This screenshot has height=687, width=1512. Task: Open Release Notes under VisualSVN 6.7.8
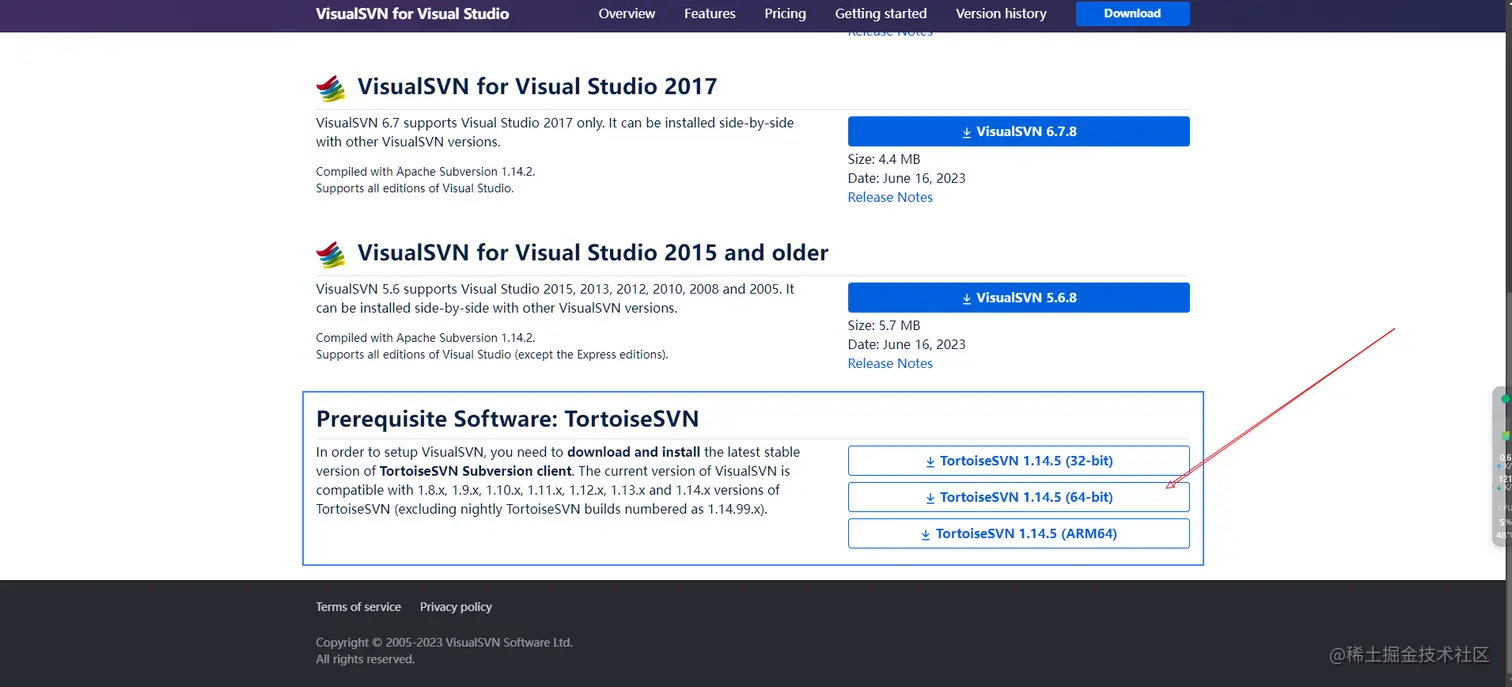[x=890, y=198]
